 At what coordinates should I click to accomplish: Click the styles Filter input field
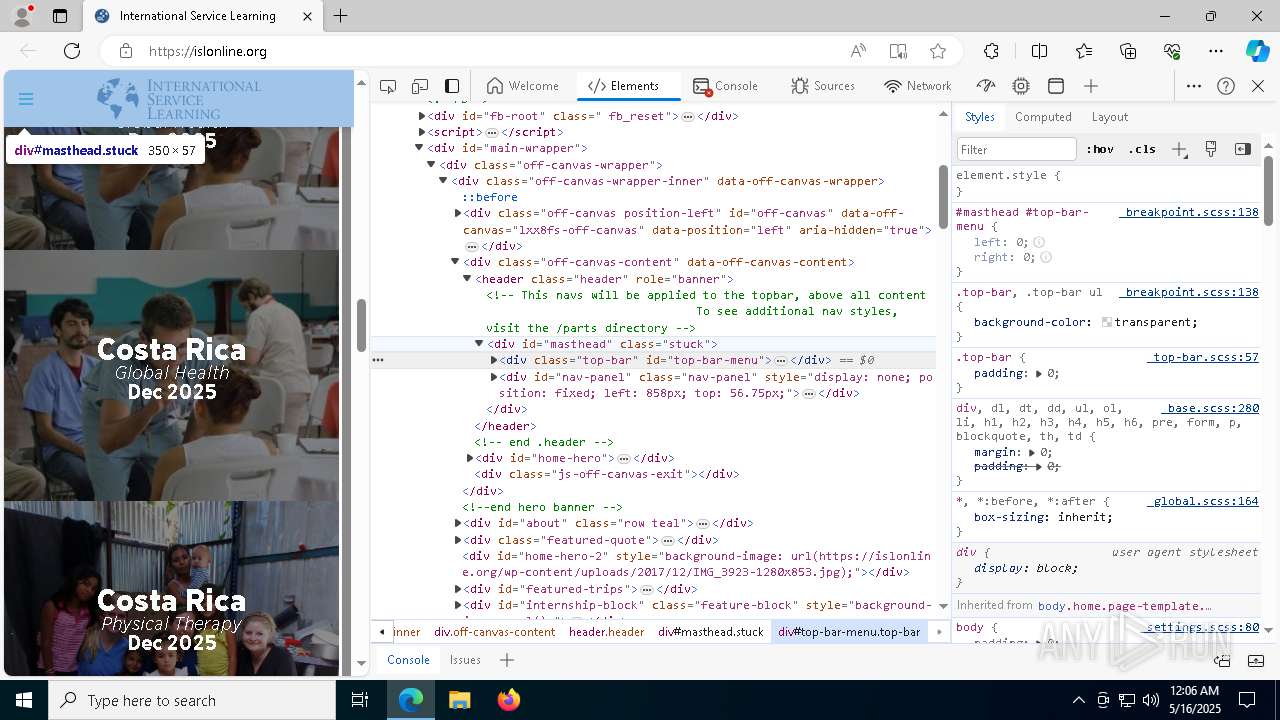(1016, 149)
